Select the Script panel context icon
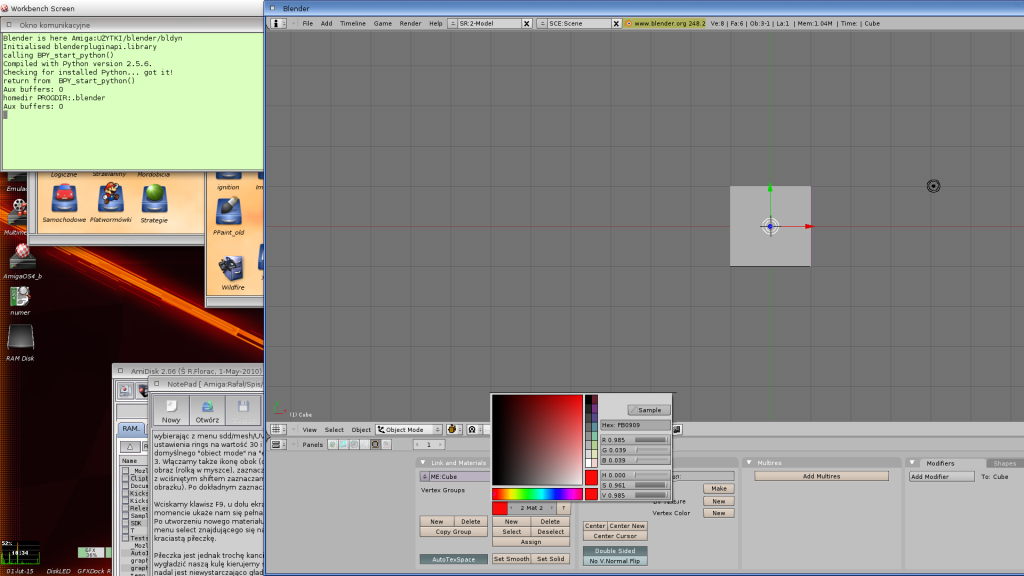Image resolution: width=1024 pixels, height=576 pixels. click(x=344, y=445)
